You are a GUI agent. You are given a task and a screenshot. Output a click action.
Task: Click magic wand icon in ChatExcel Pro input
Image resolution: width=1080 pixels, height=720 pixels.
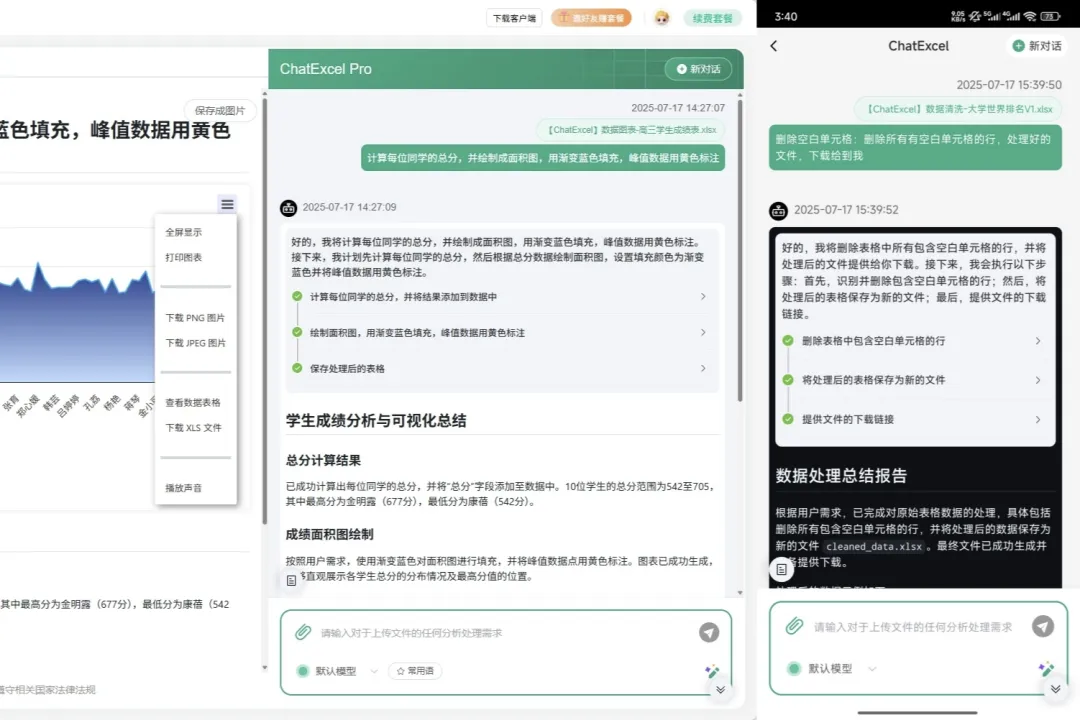(712, 670)
